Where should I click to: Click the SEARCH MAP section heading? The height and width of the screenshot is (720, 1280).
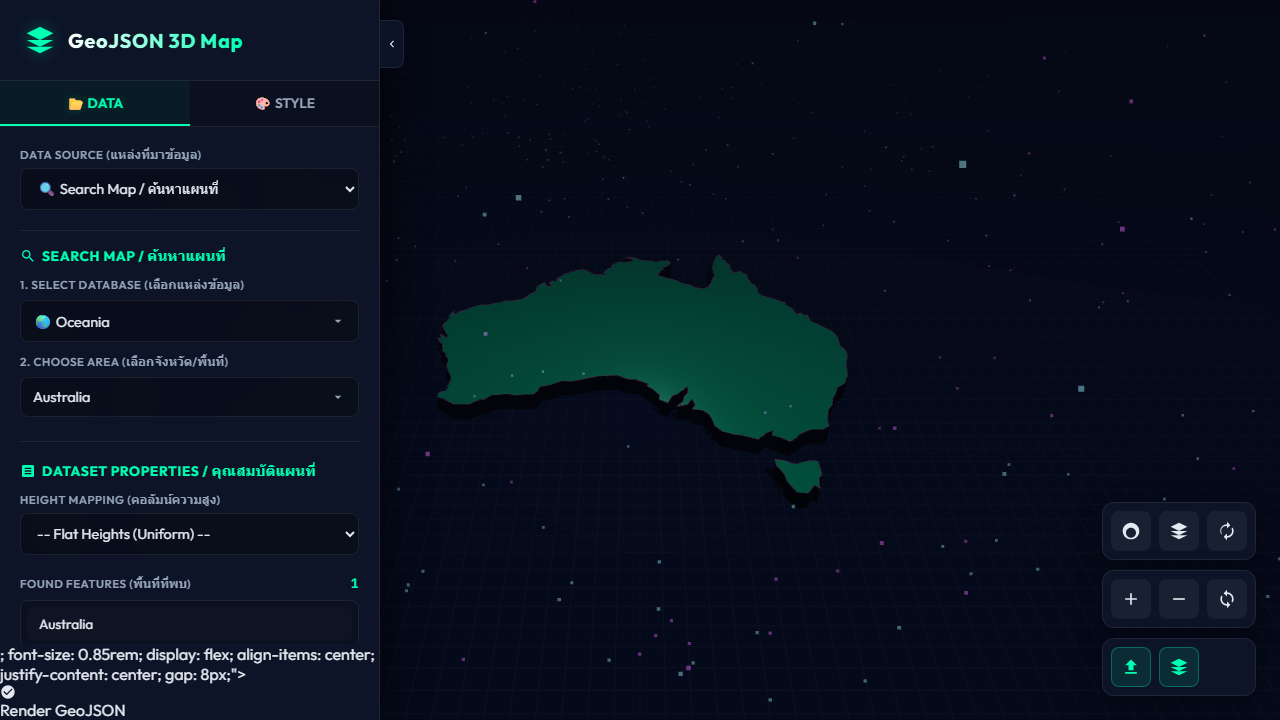[133, 256]
